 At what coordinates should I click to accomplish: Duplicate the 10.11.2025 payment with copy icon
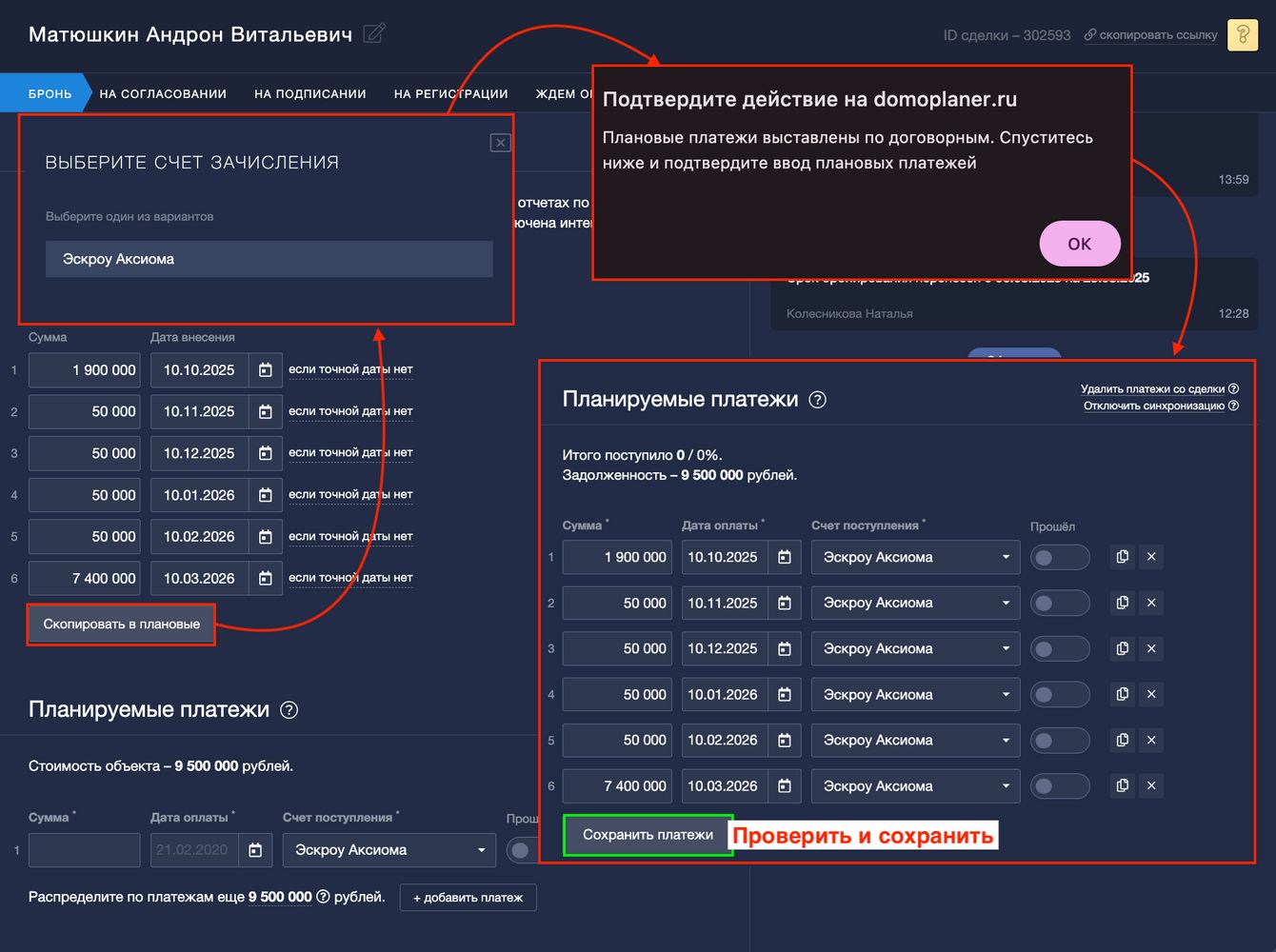pyautogui.click(x=1123, y=603)
